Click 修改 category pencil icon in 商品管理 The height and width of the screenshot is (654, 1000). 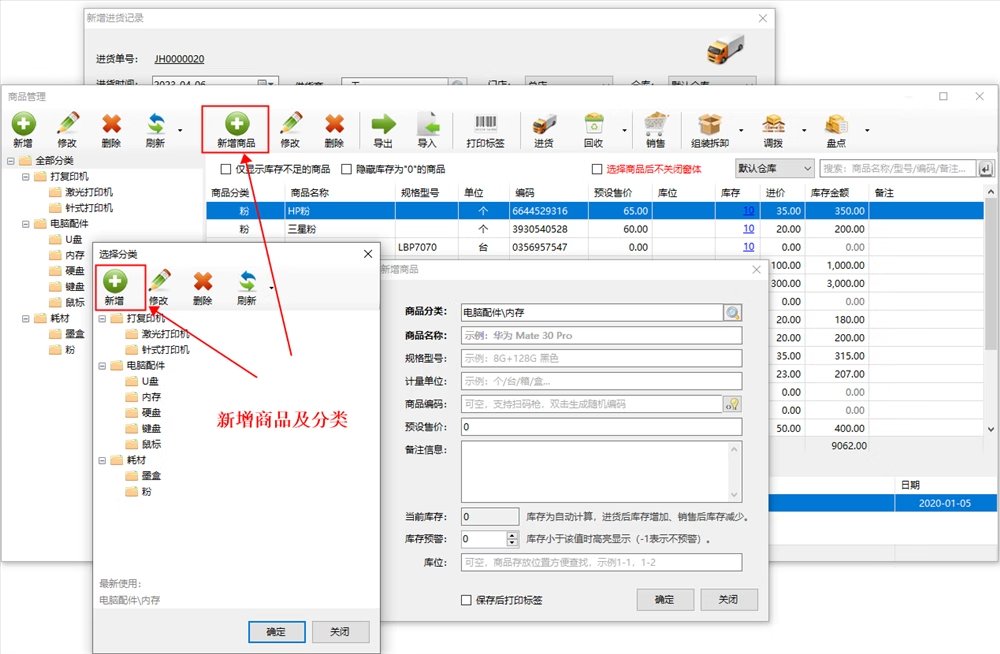pyautogui.click(x=67, y=123)
